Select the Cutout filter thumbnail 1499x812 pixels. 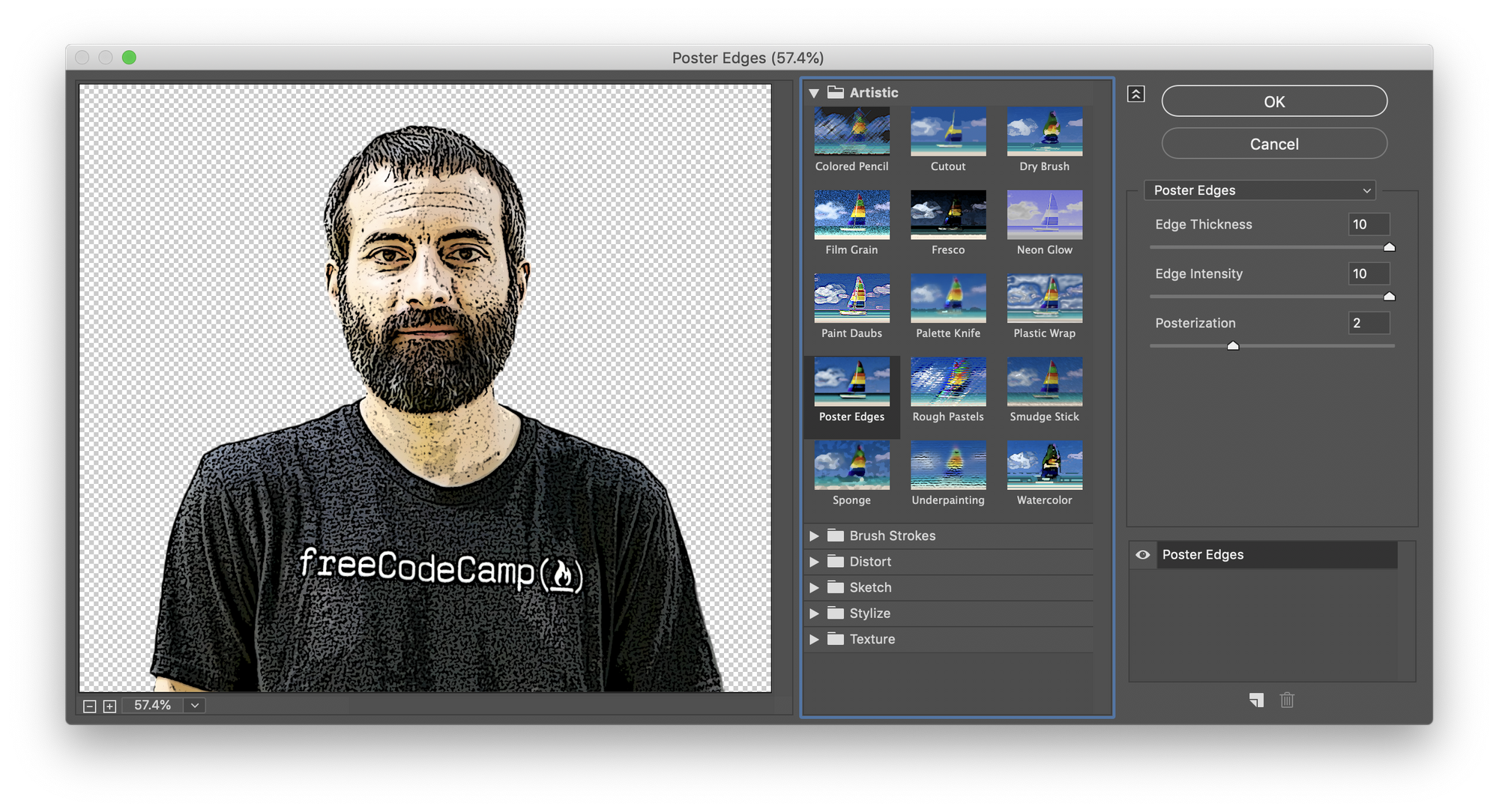tap(948, 131)
